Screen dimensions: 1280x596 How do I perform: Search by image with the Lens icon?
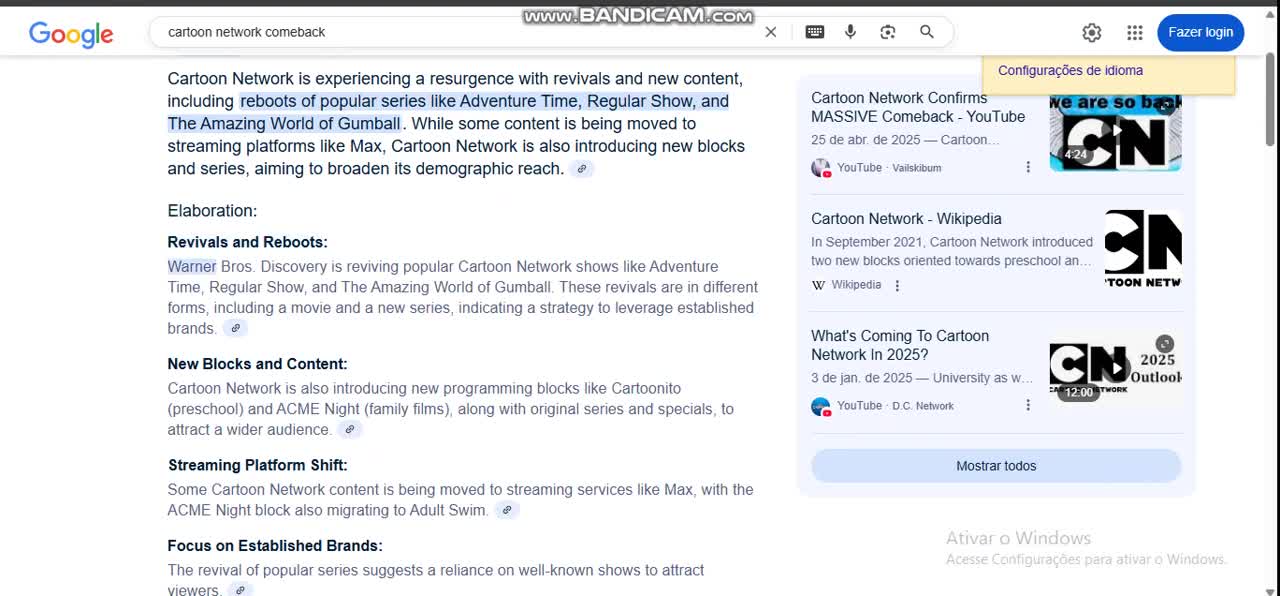tap(888, 32)
